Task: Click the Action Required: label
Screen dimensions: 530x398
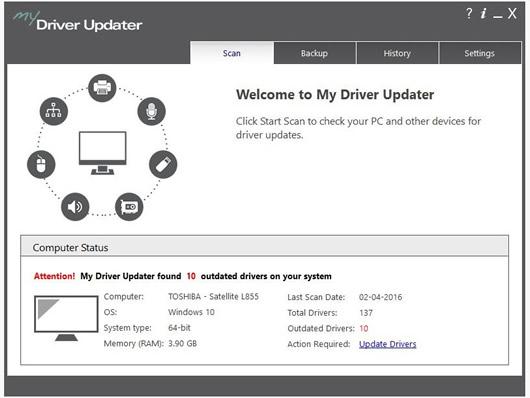Action: click(319, 344)
